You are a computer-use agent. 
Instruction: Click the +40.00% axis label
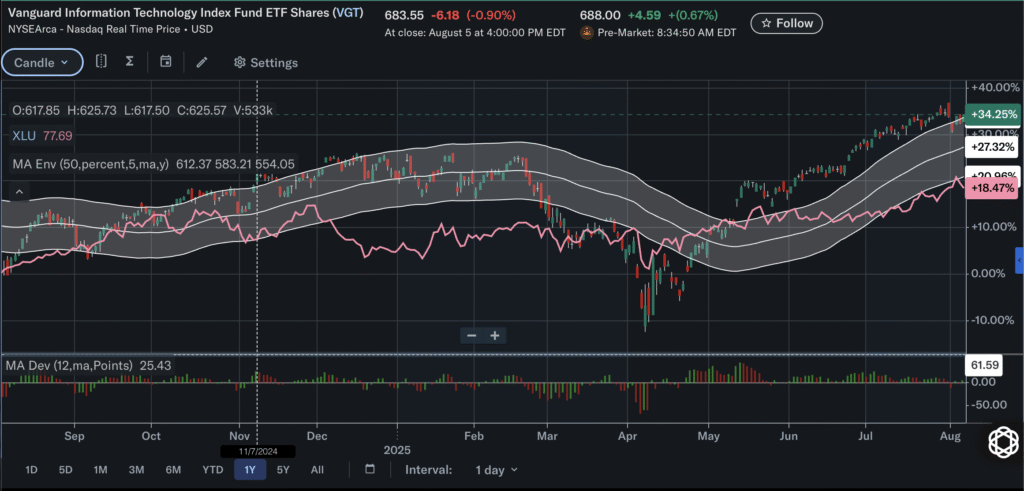click(x=995, y=87)
